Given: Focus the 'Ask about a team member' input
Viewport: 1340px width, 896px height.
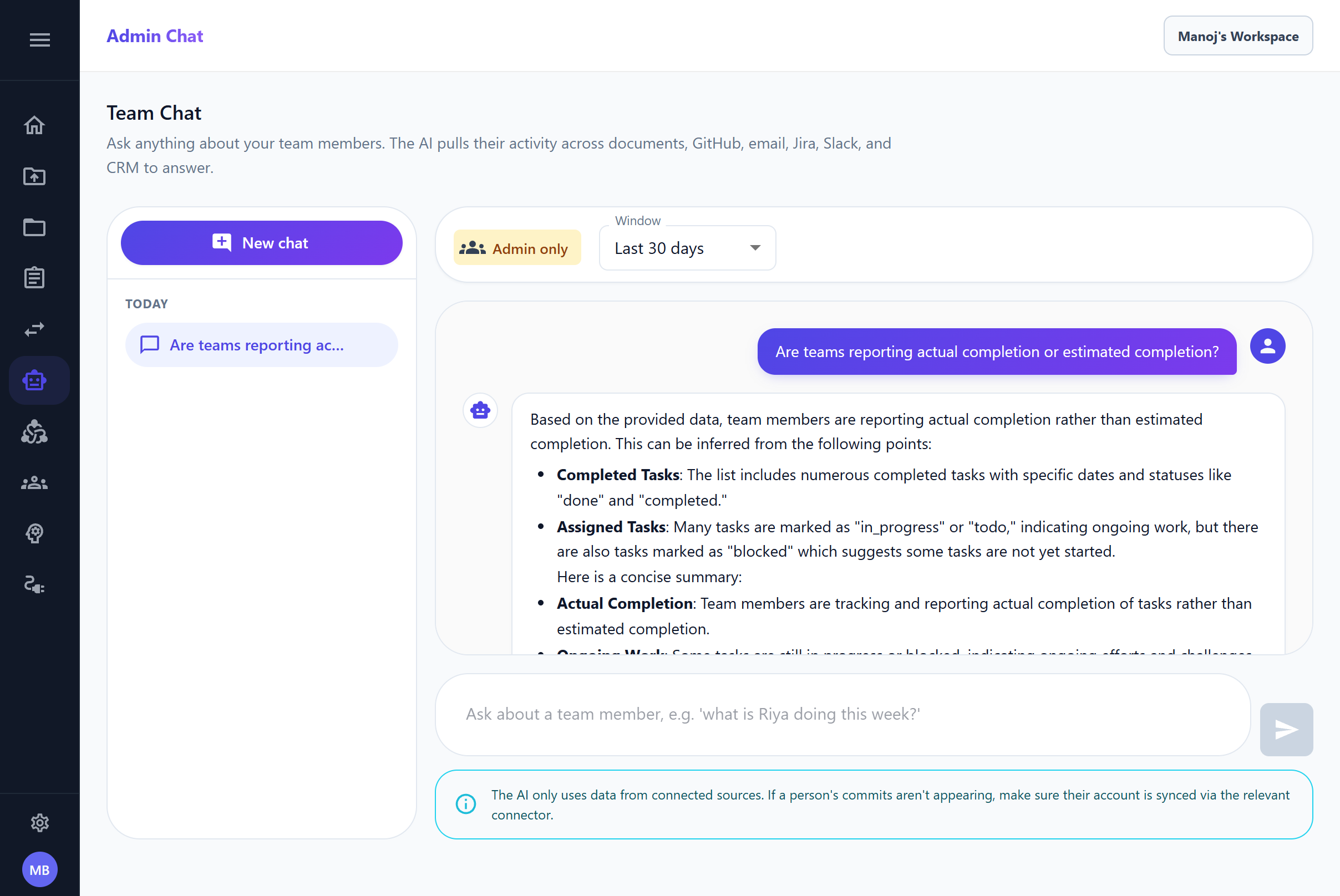Looking at the screenshot, I should pyautogui.click(x=842, y=714).
